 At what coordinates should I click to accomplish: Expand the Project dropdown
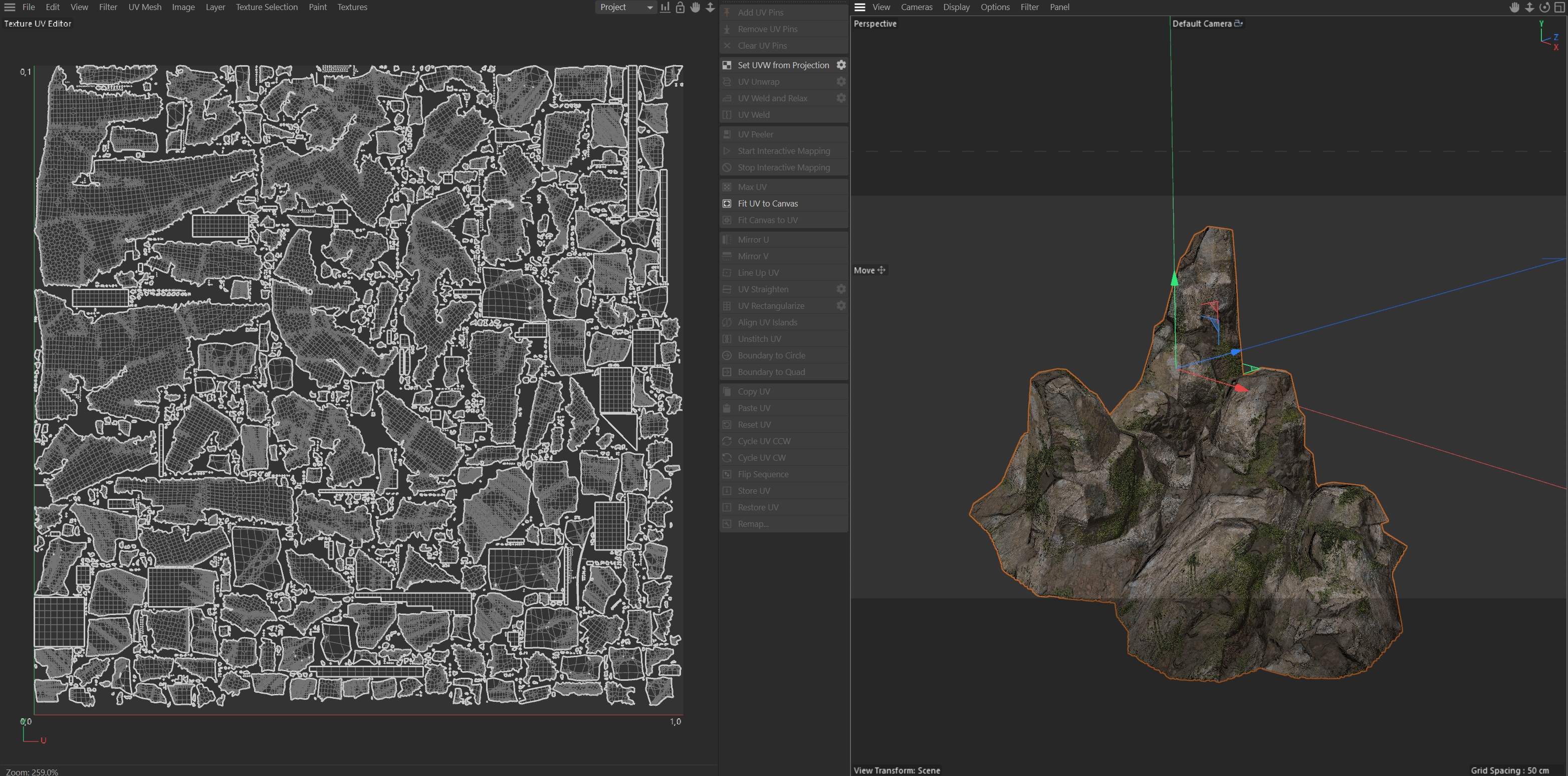pyautogui.click(x=626, y=8)
